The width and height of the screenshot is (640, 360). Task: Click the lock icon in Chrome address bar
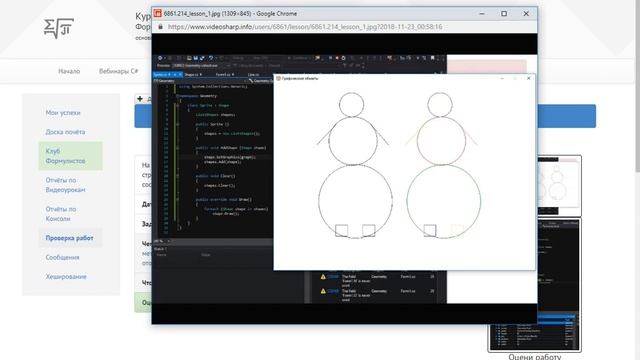pos(160,27)
